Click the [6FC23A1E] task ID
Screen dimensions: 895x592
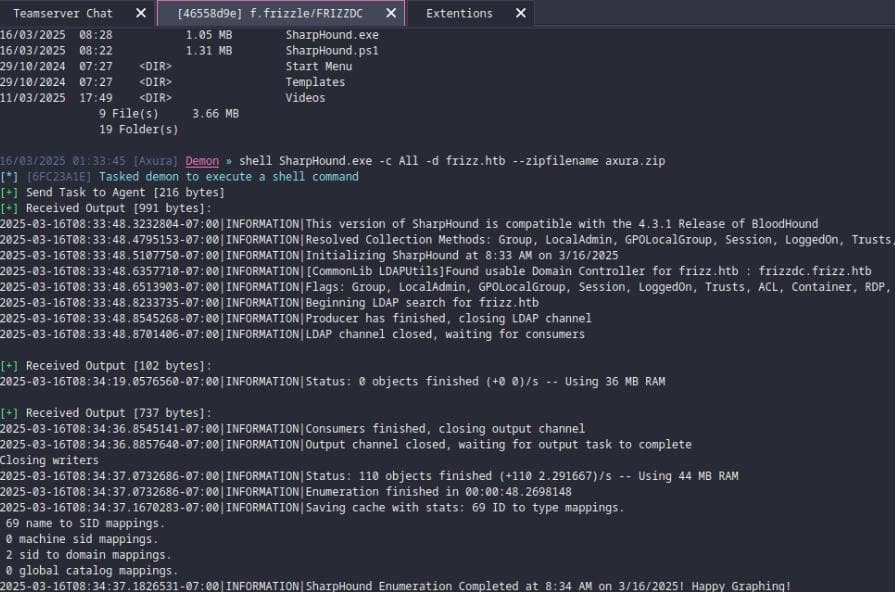[59, 176]
